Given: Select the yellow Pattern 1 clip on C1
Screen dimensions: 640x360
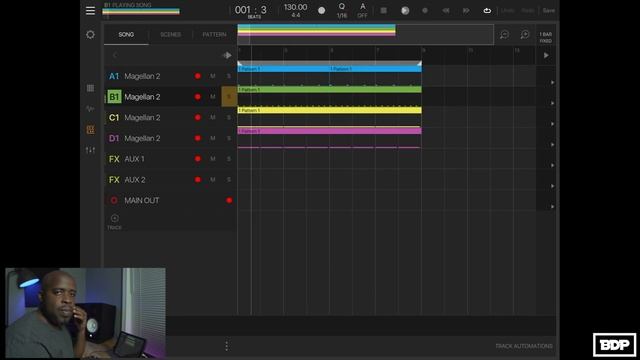Looking at the screenshot, I should tap(329, 110).
